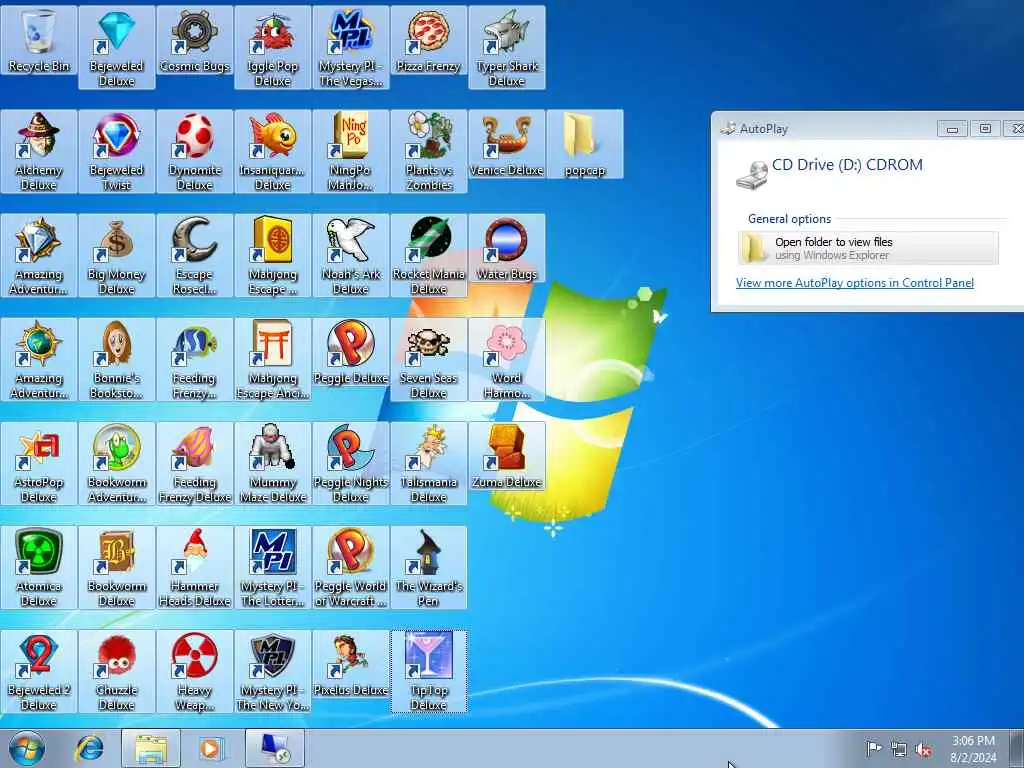Click Rocket Mania Deluxe shortcut
Viewport: 1024px width, 768px height.
(x=428, y=255)
